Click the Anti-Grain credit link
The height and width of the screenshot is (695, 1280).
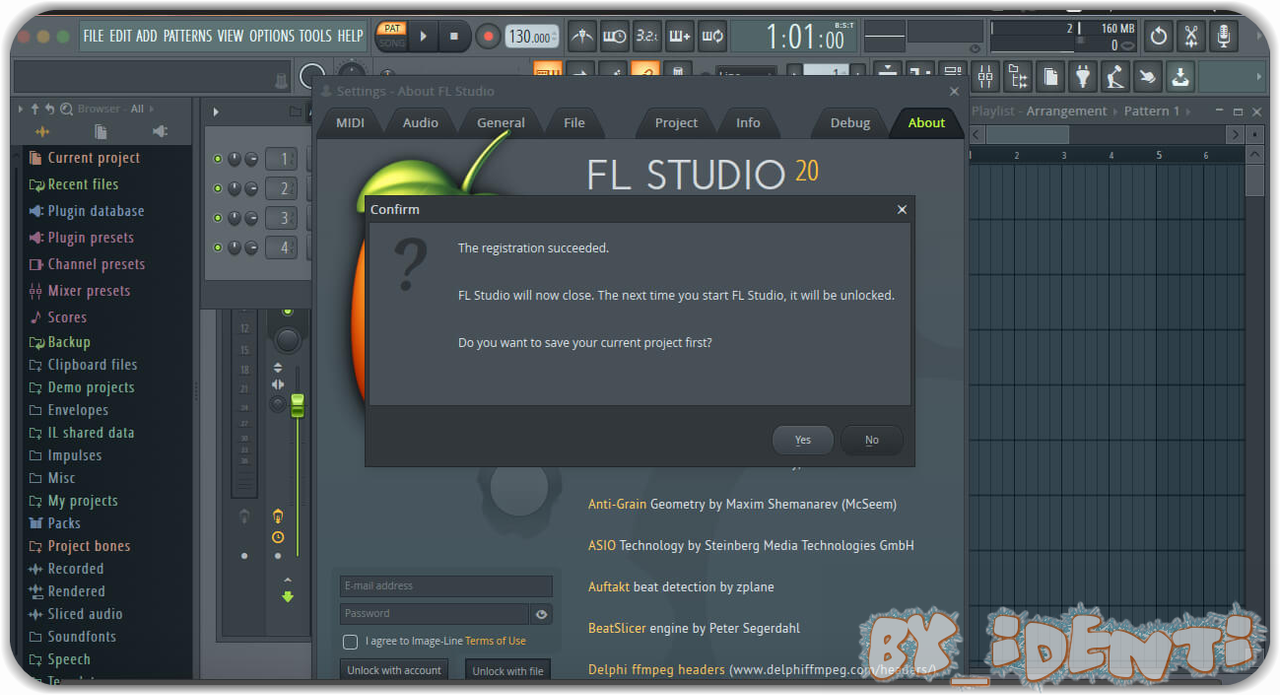click(617, 504)
